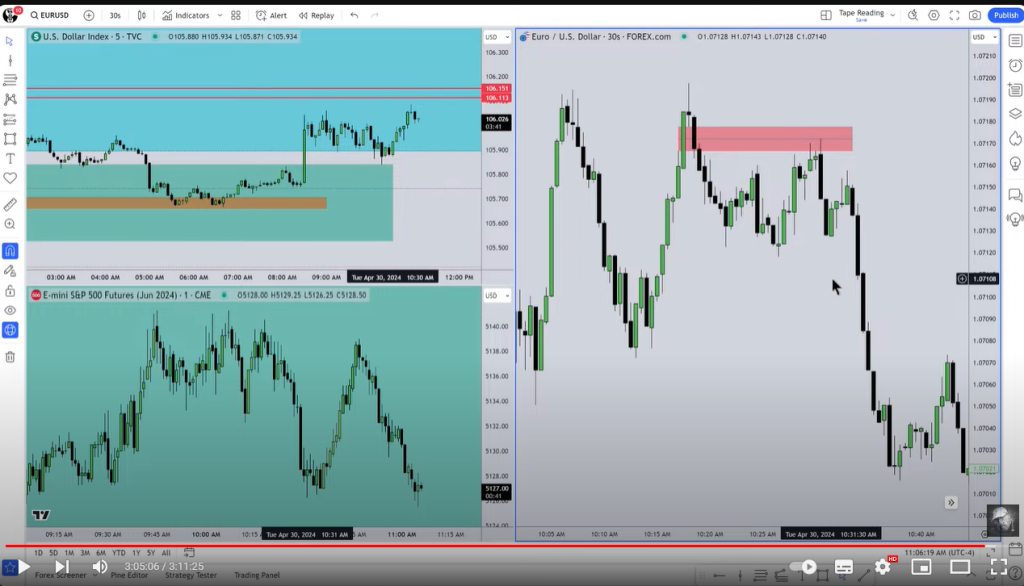Open the alerts clock panel
This screenshot has width=1024, height=586.
point(1015,65)
